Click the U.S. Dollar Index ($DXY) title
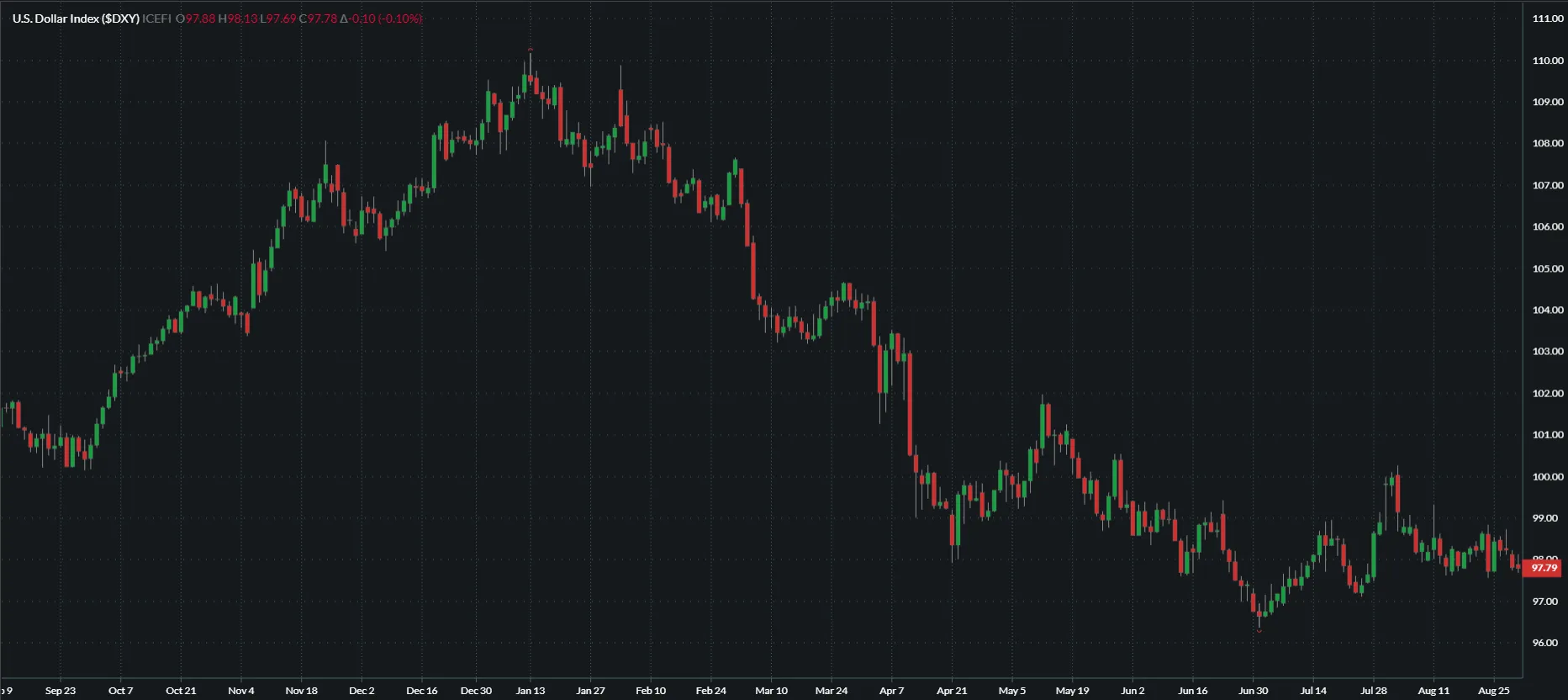Viewport: 1568px width, 700px height. tap(76, 19)
